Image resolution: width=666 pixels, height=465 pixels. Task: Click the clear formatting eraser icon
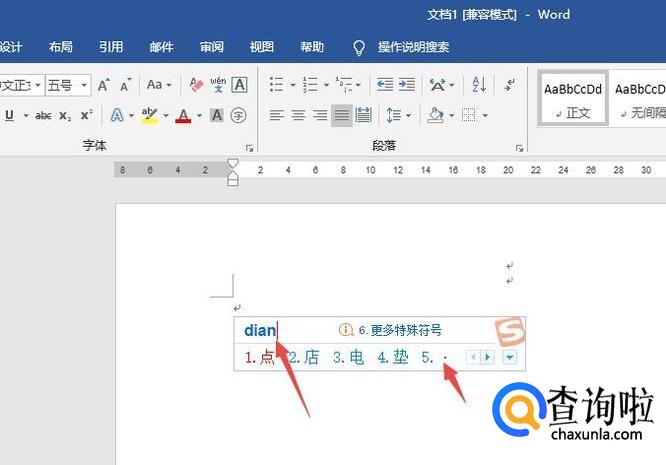[196, 85]
